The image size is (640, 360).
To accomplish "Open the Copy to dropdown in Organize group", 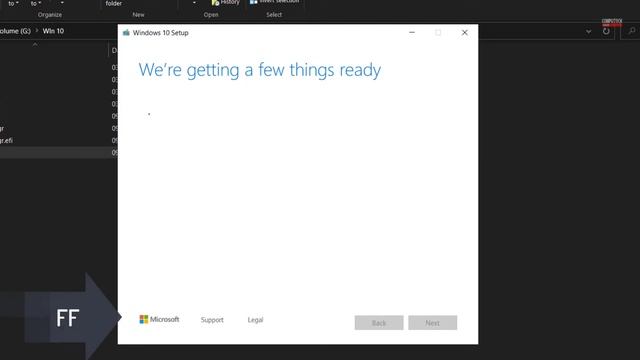I will (x=36, y=3).
